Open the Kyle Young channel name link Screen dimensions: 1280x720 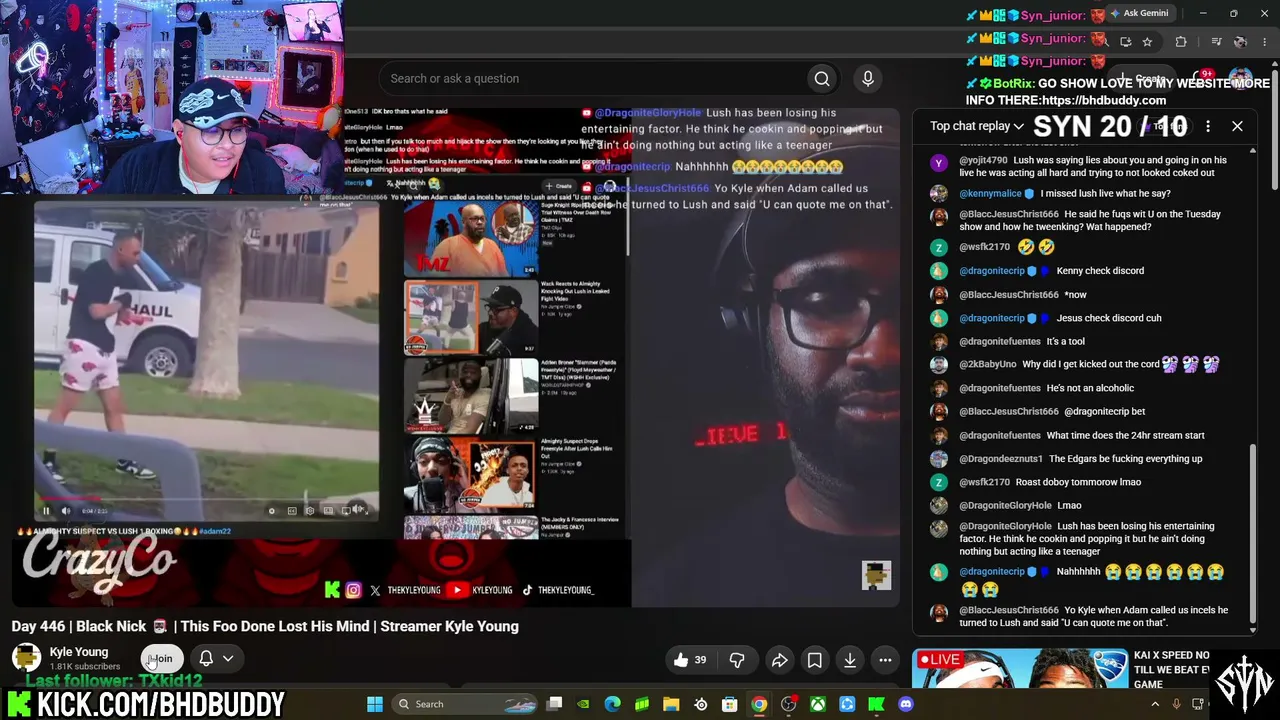79,652
